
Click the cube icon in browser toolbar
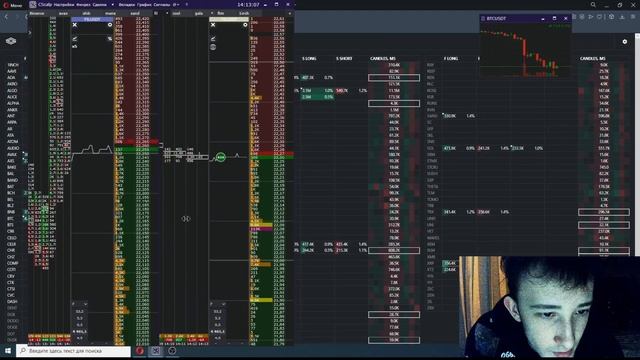tap(611, 17)
